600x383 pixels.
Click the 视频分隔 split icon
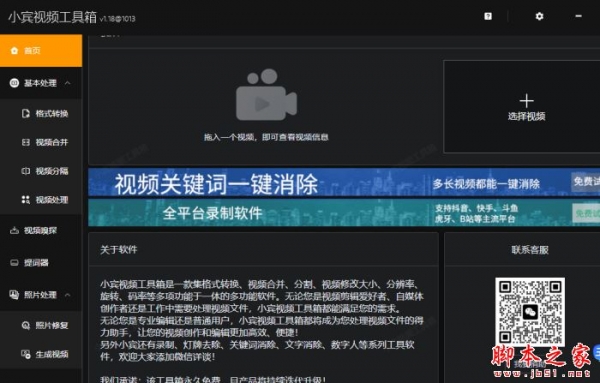[26, 171]
